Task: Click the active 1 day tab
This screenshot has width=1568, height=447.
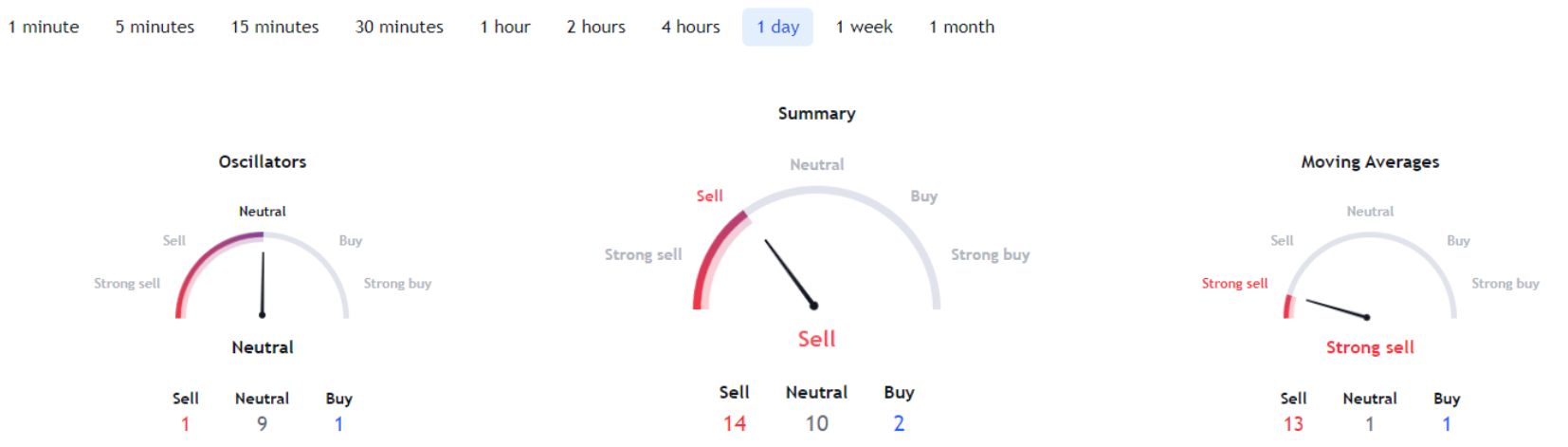Action: pyautogui.click(x=777, y=27)
